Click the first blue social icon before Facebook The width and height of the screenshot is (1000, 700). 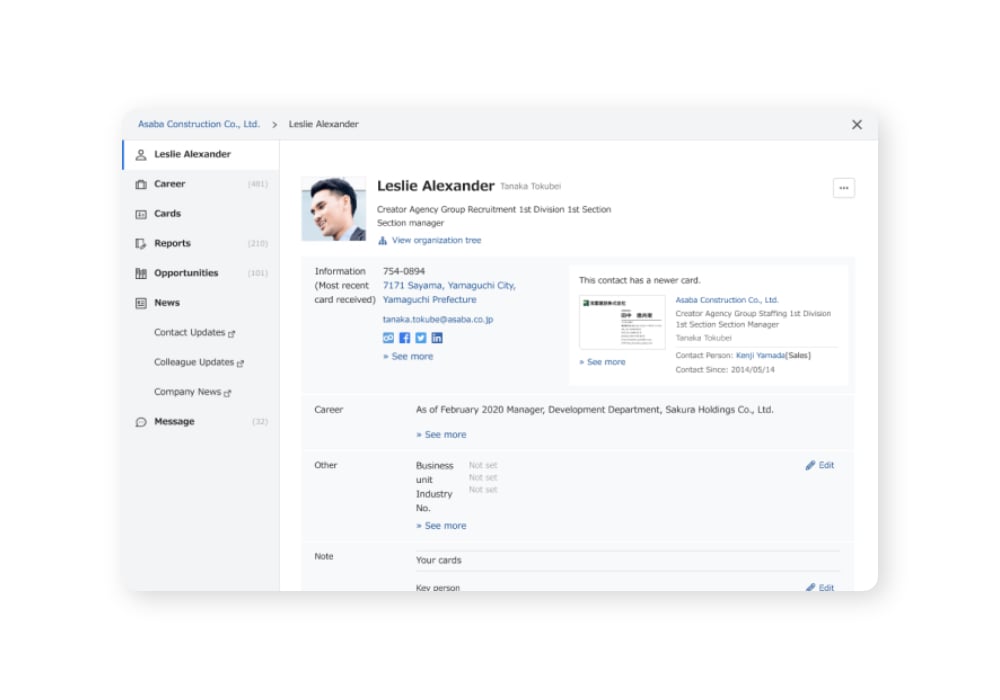[388, 338]
